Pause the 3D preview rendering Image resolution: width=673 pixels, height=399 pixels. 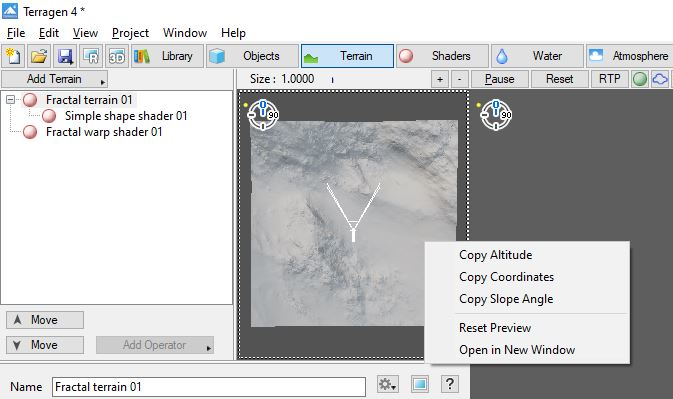click(x=500, y=79)
